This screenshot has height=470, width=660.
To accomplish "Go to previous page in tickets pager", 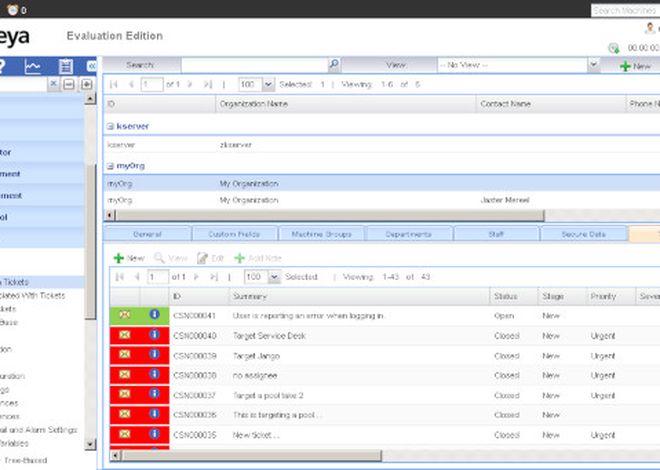I will (137, 276).
